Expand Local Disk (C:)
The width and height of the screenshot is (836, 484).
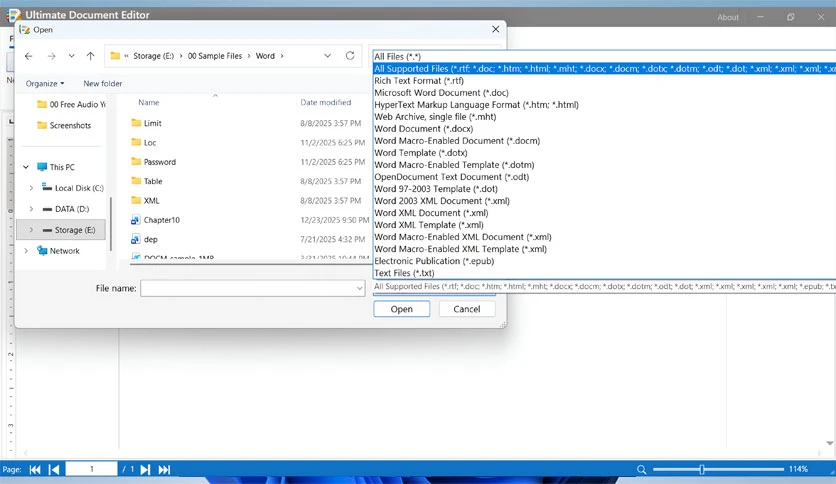[31, 188]
